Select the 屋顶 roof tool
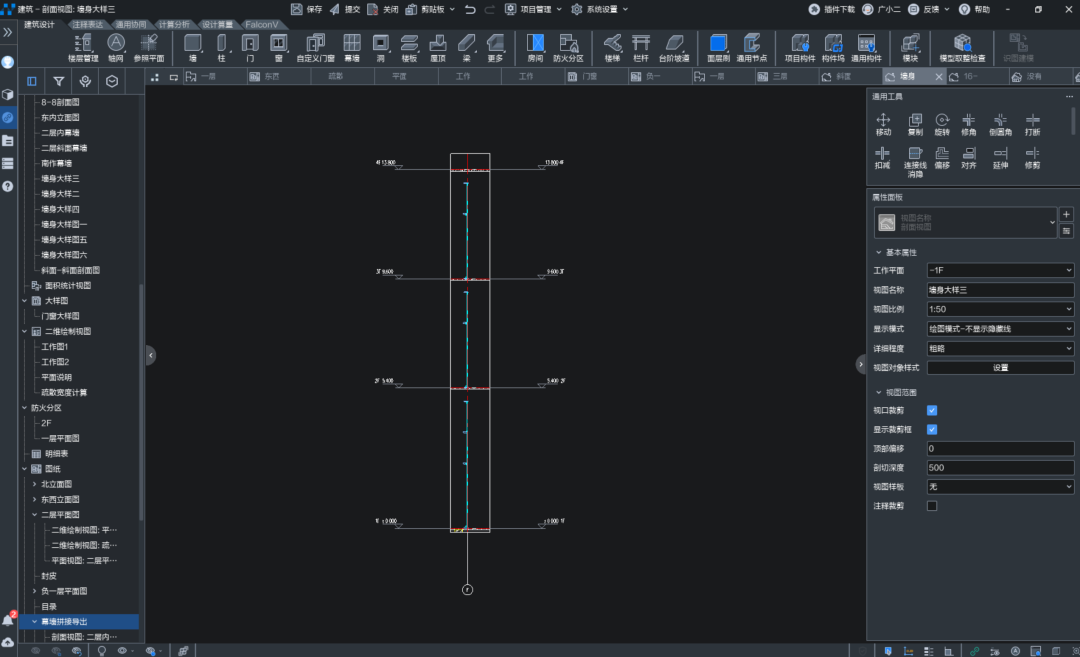This screenshot has width=1080, height=657. [x=438, y=48]
